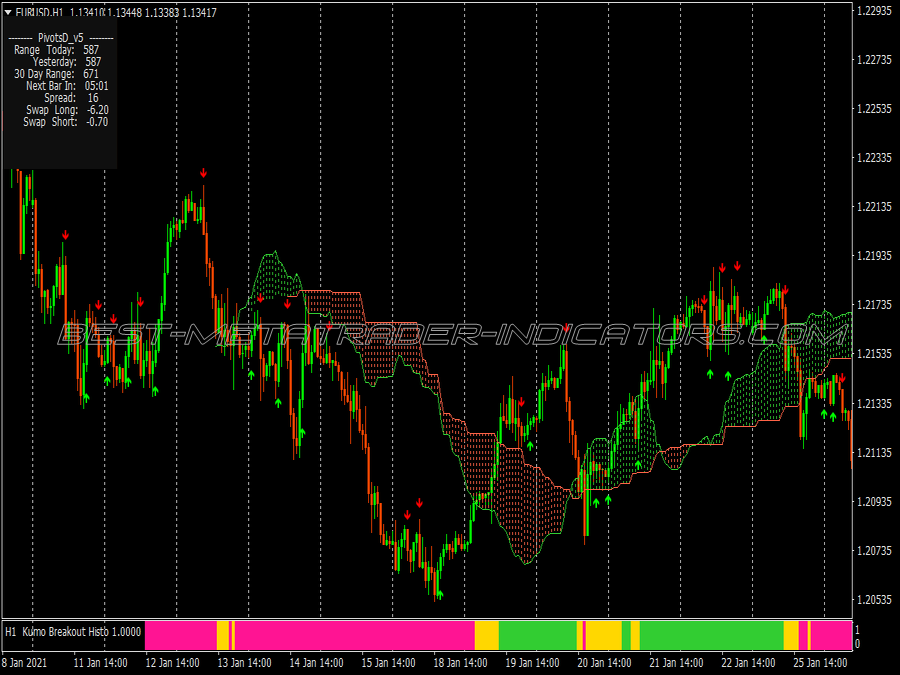Click the 1.22135 price axis label
This screenshot has width=900, height=675.
(875, 207)
